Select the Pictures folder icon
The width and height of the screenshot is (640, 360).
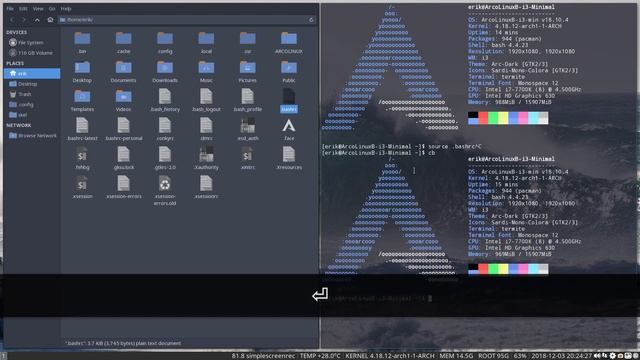247,68
